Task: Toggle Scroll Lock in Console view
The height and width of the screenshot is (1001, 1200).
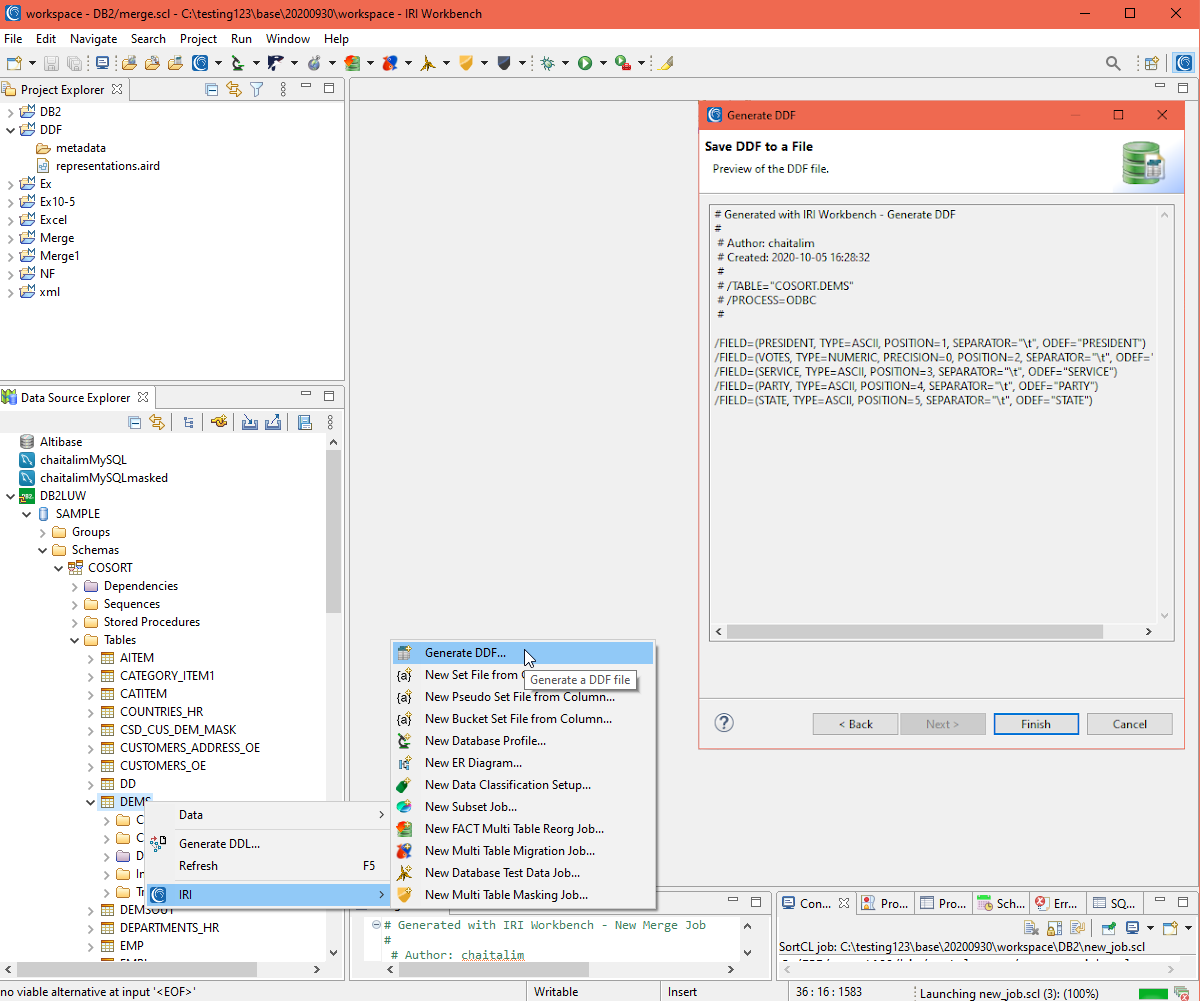Action: 1054,928
